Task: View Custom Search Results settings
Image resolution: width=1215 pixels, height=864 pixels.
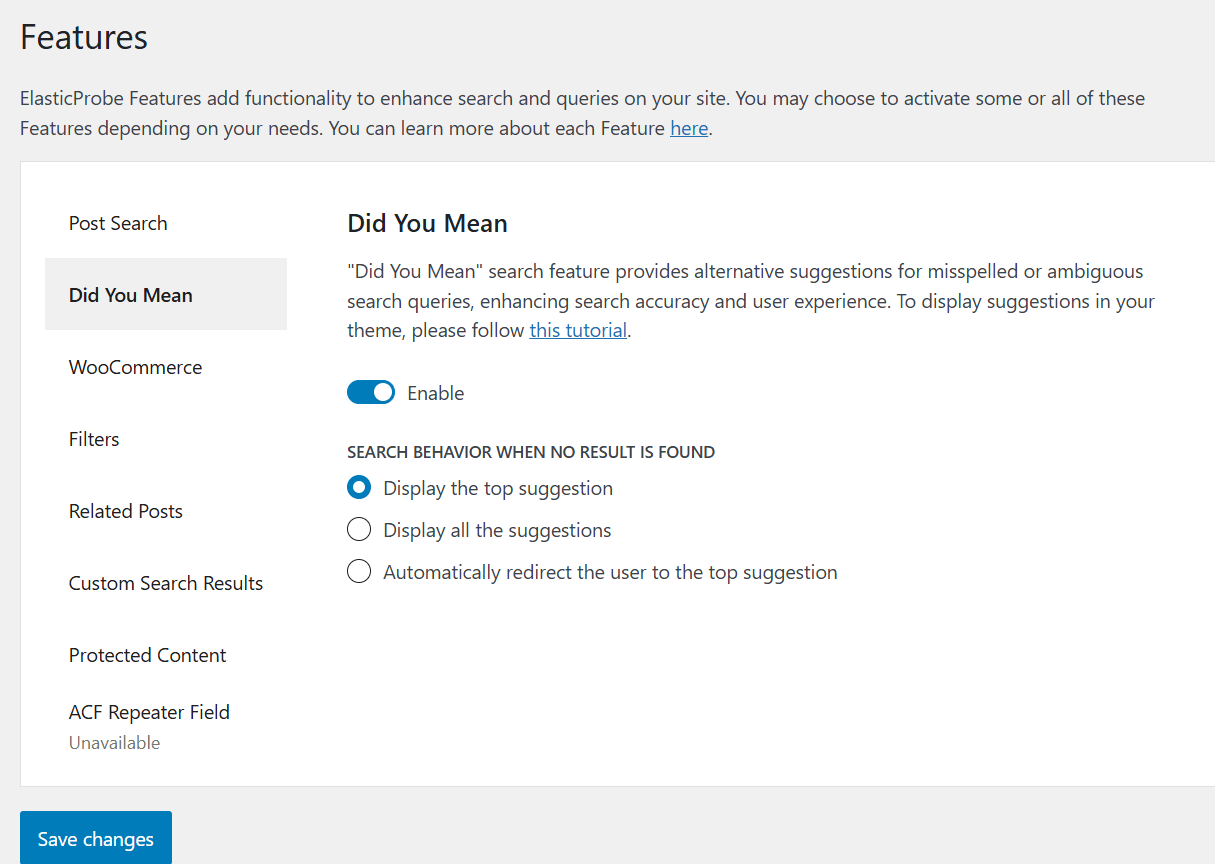Action: pyautogui.click(x=166, y=583)
